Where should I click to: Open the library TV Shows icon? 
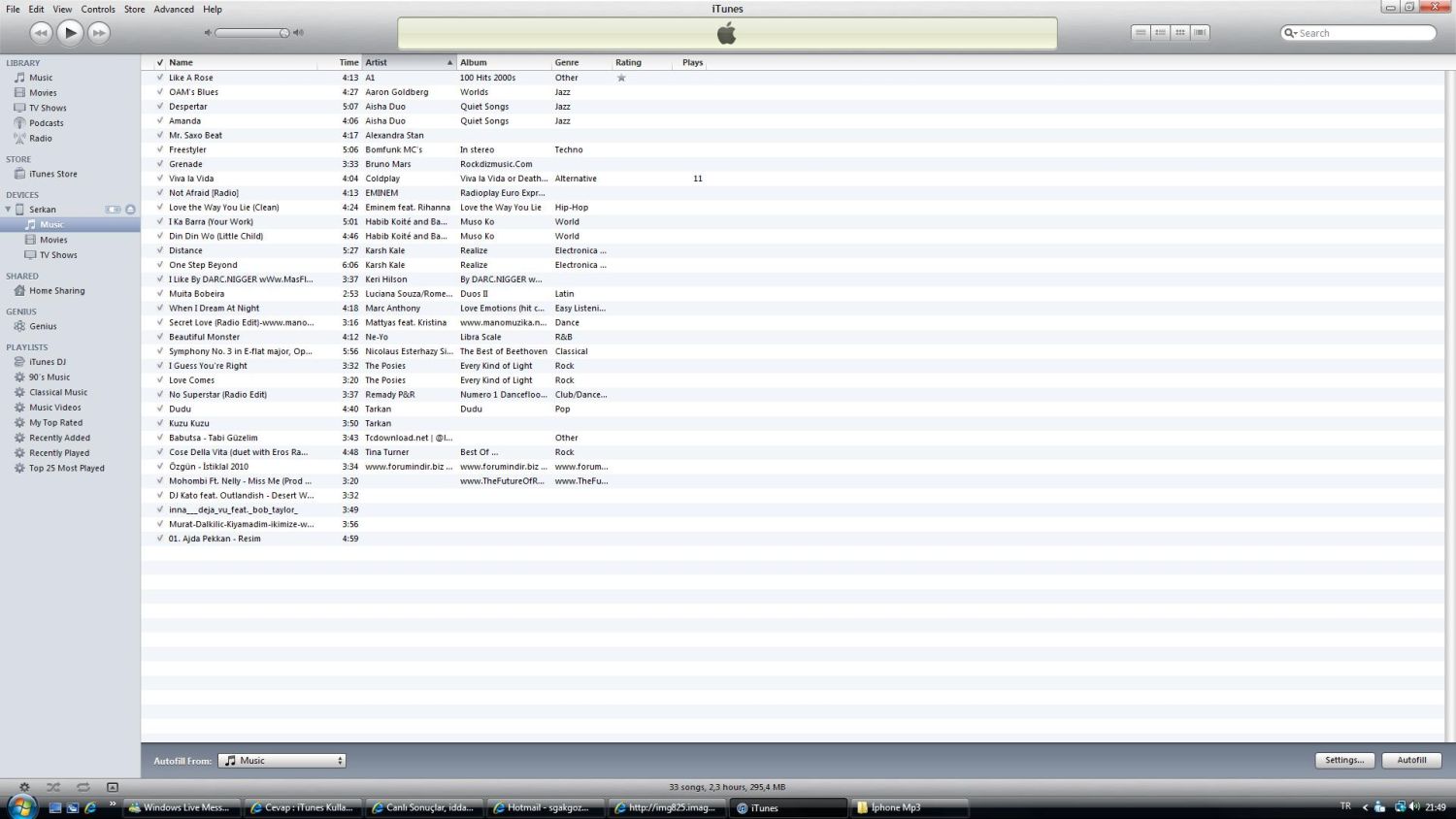pos(19,108)
